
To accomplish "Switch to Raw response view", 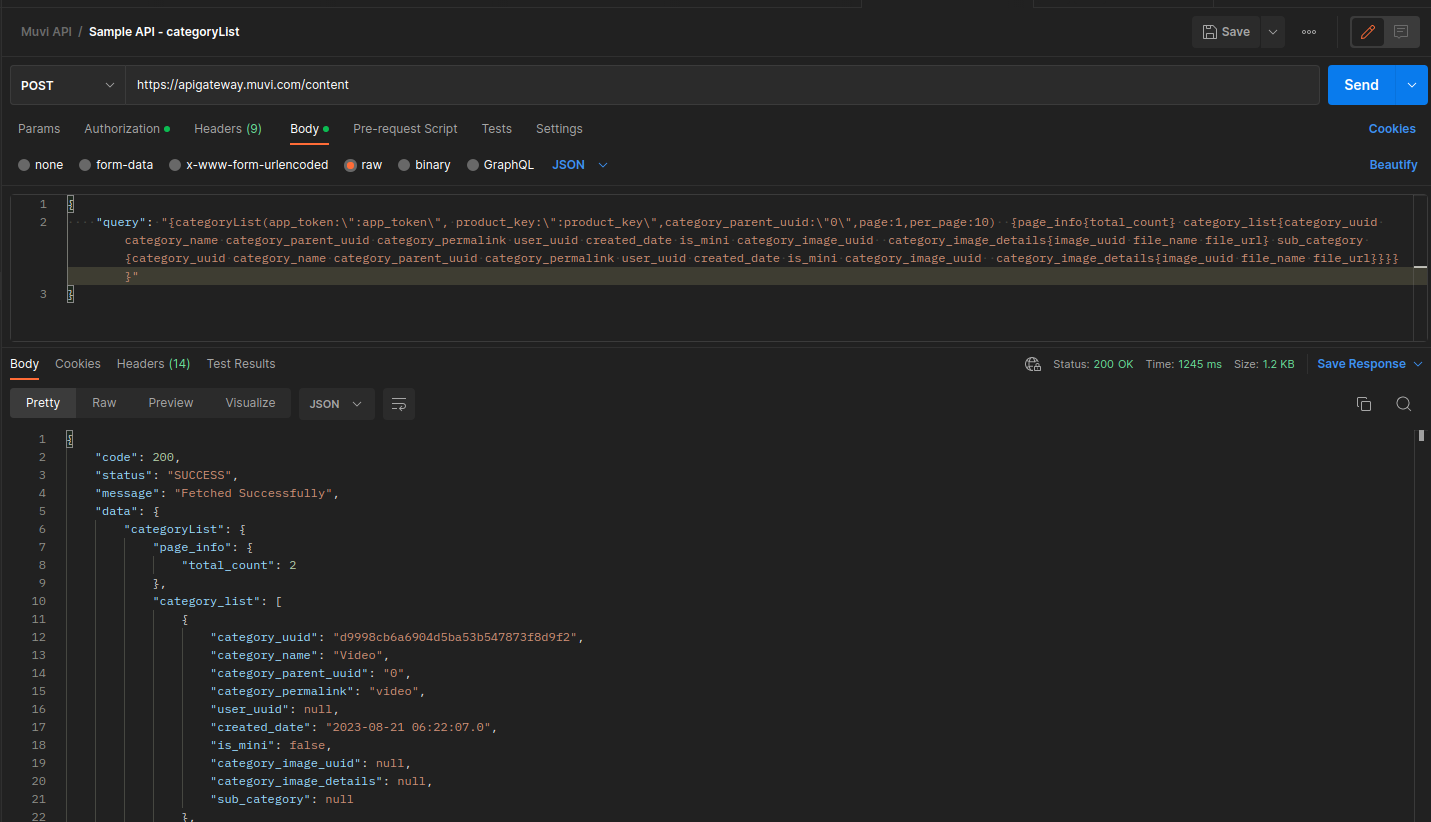I will coord(104,403).
